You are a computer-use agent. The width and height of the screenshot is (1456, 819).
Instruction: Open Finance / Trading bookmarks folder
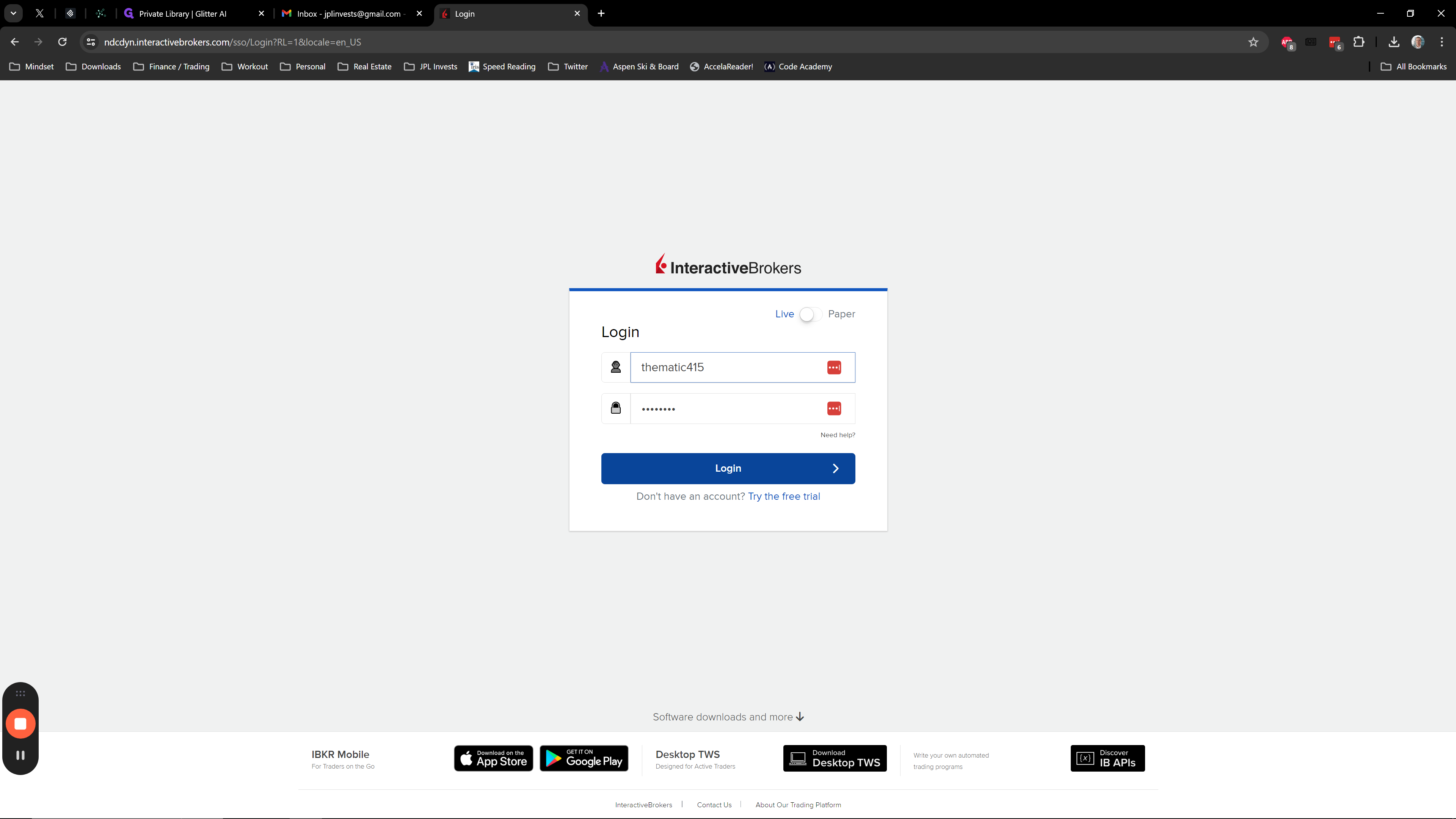(171, 67)
